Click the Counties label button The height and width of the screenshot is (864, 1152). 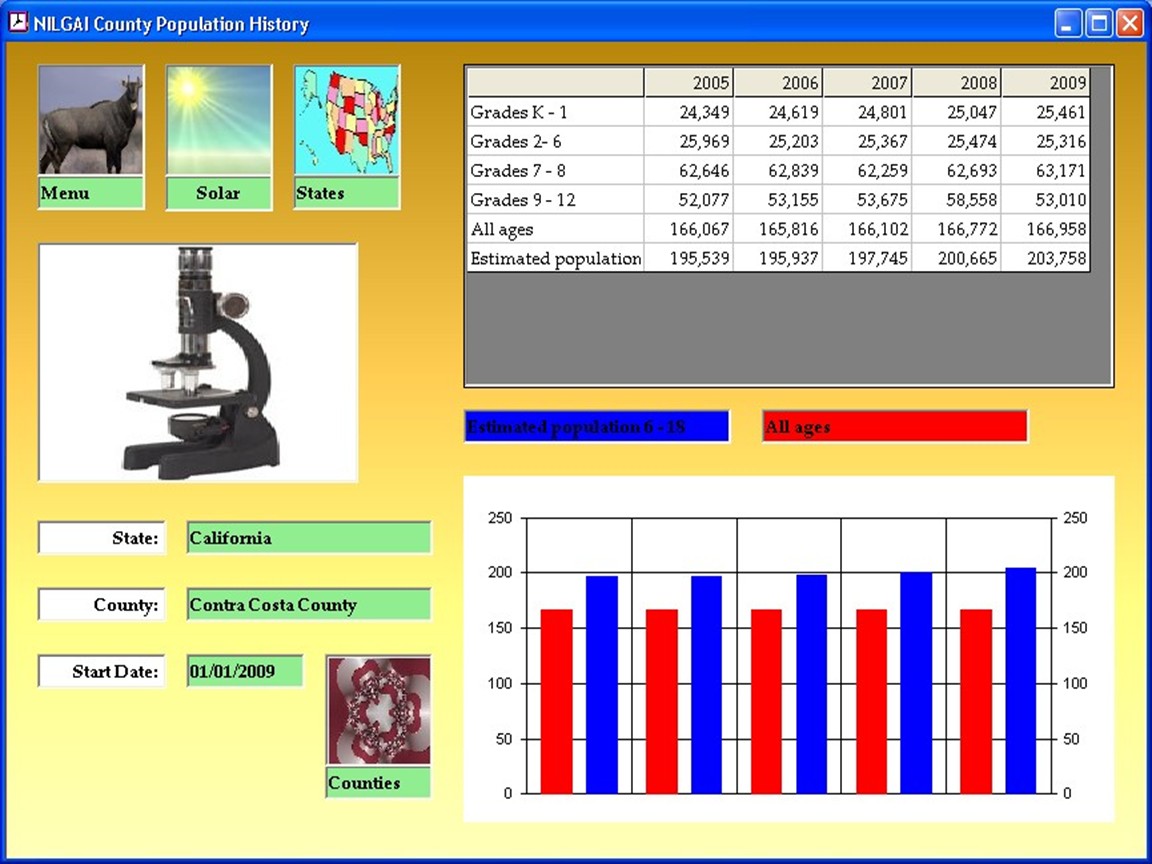coord(378,783)
